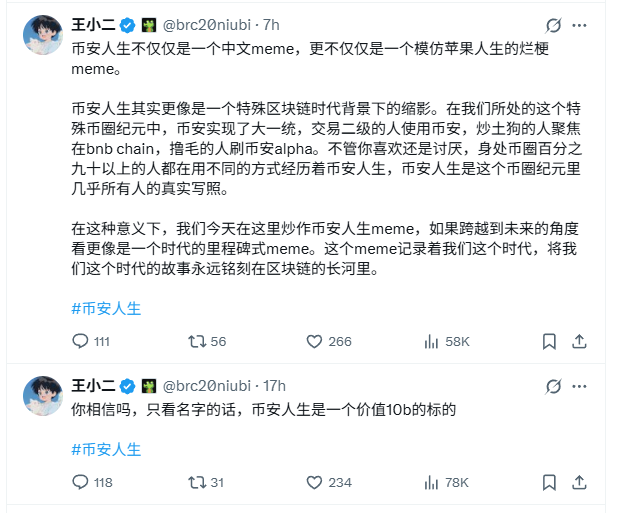This screenshot has width=618, height=513.
Task: Bookmark the first tweet
Action: pos(549,341)
